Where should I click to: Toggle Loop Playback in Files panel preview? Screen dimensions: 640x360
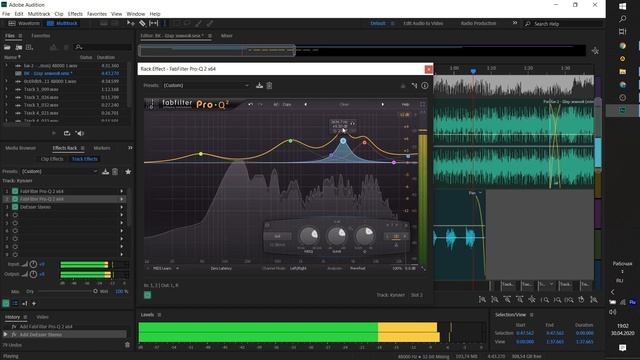pos(67,133)
